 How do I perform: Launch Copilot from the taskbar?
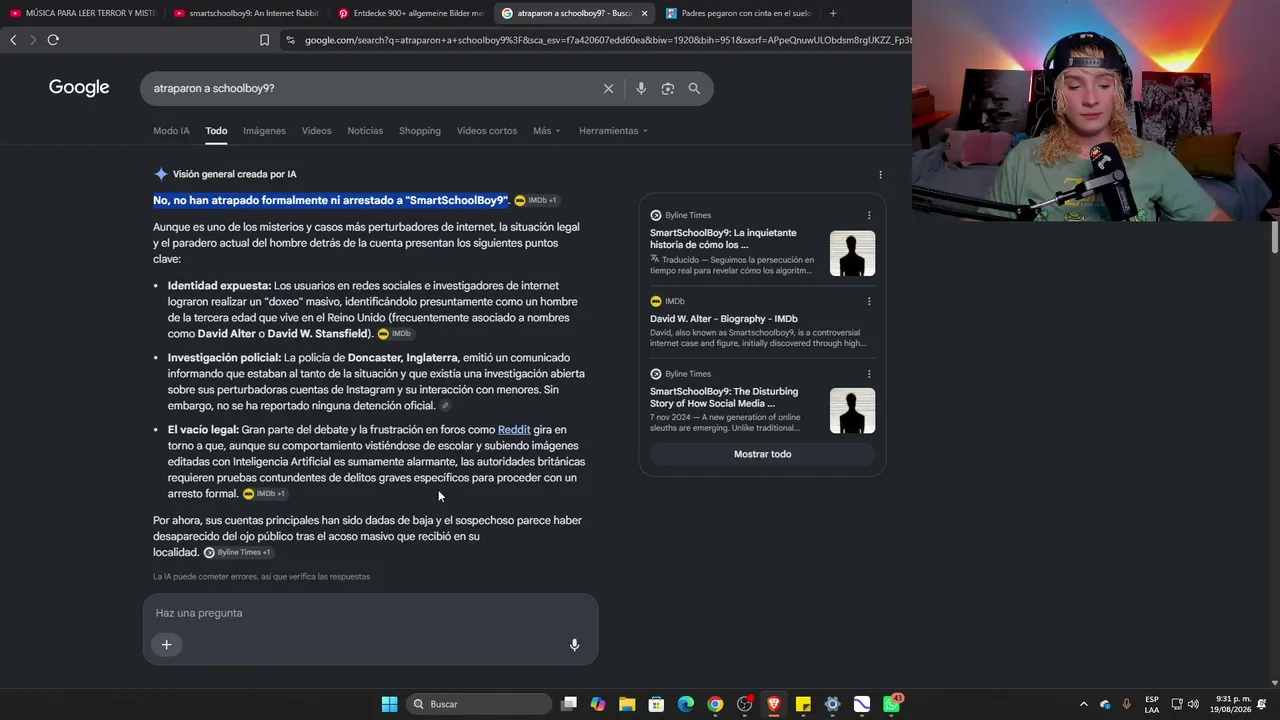[x=598, y=704]
